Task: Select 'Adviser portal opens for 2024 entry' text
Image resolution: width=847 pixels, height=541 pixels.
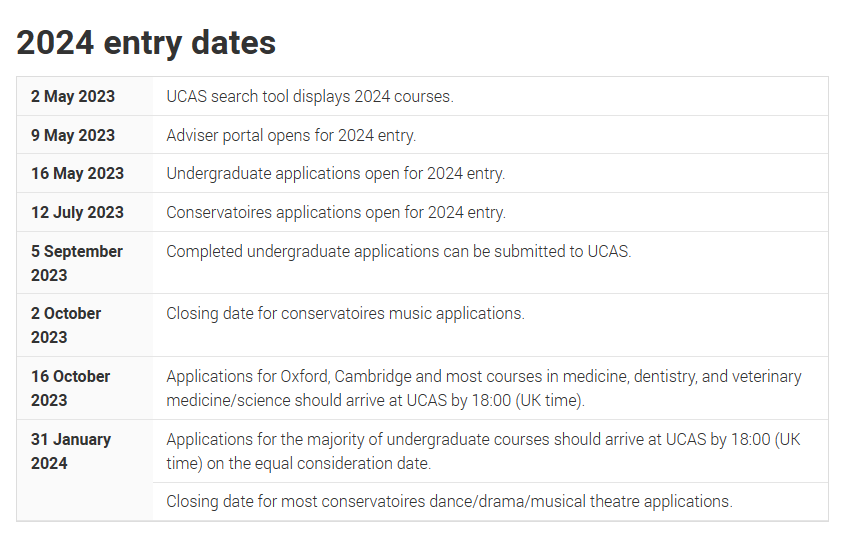Action: tap(291, 135)
